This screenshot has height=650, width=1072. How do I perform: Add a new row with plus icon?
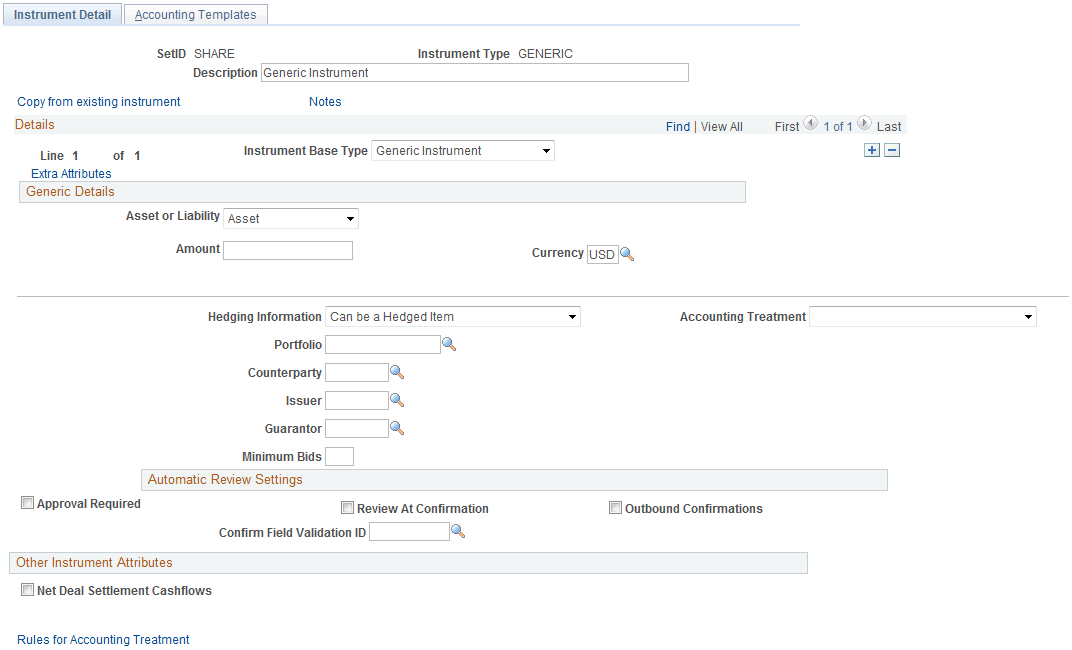(872, 150)
